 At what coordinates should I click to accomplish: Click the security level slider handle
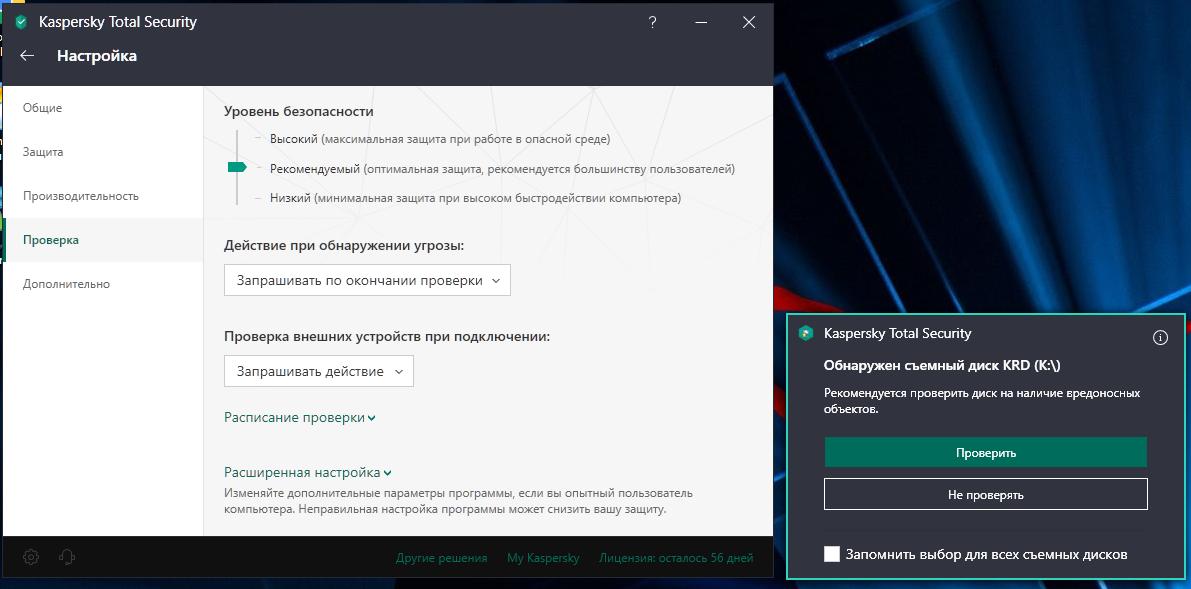click(237, 167)
